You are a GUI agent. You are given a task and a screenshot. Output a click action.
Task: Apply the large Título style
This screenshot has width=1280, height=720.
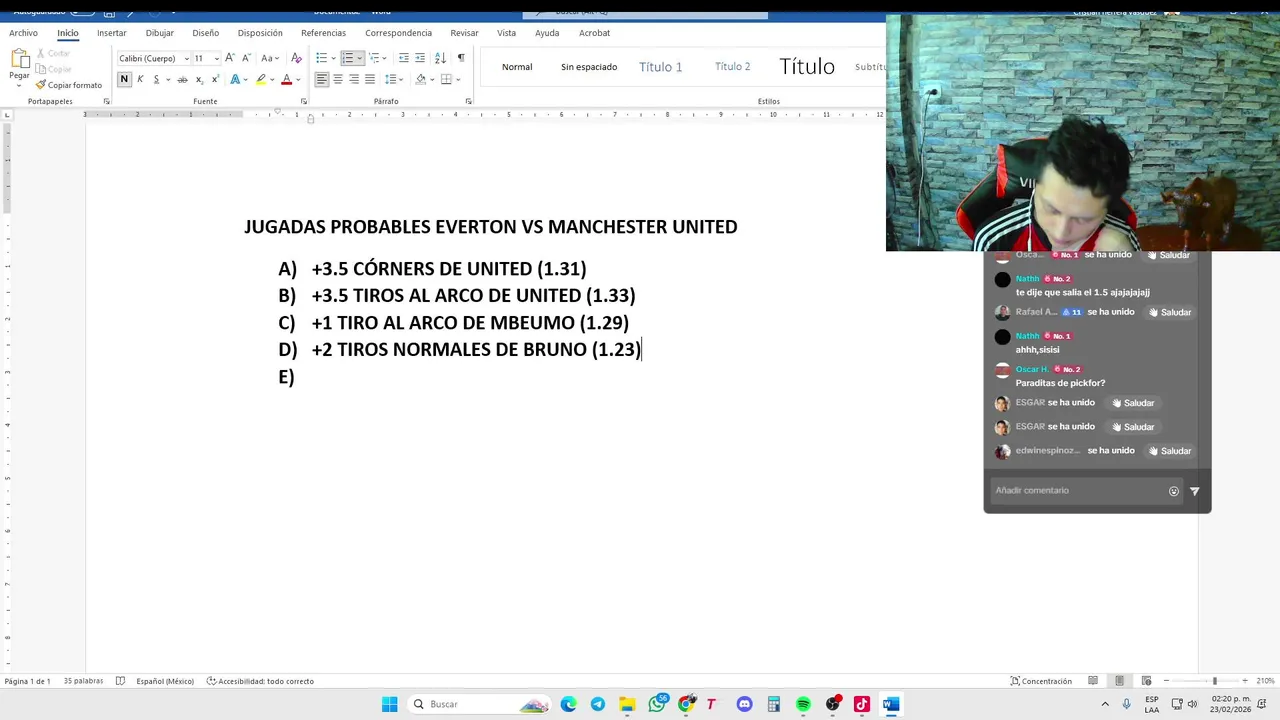807,67
